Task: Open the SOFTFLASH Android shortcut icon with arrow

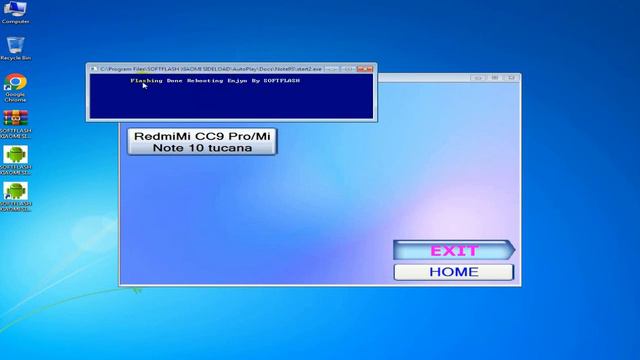Action: point(16,197)
